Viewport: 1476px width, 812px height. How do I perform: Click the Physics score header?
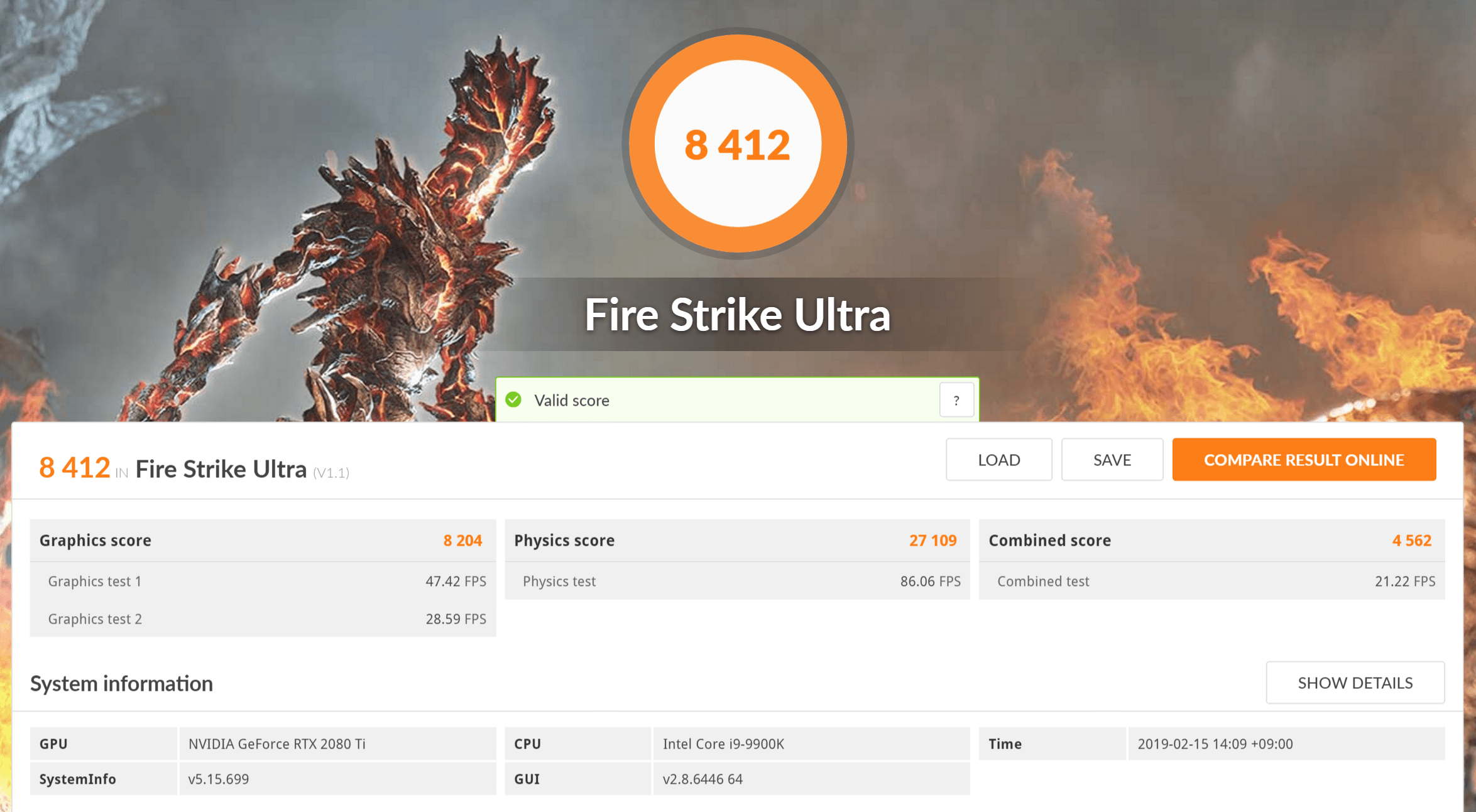(x=564, y=541)
